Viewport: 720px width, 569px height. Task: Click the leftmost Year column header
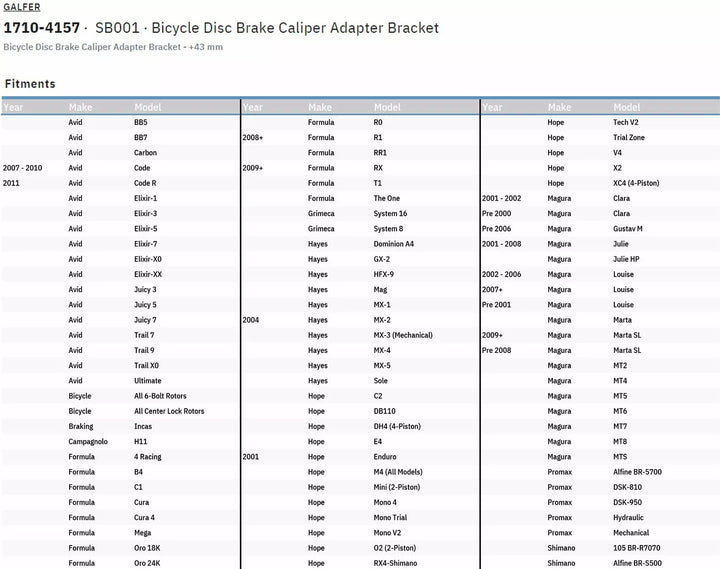[14, 107]
